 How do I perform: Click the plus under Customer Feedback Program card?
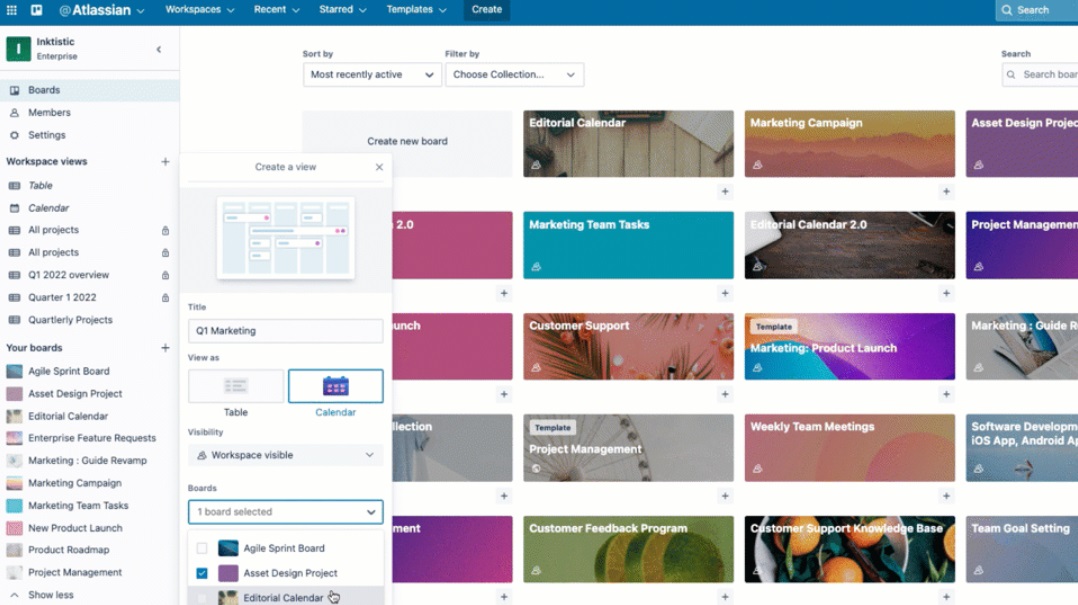pos(725,597)
